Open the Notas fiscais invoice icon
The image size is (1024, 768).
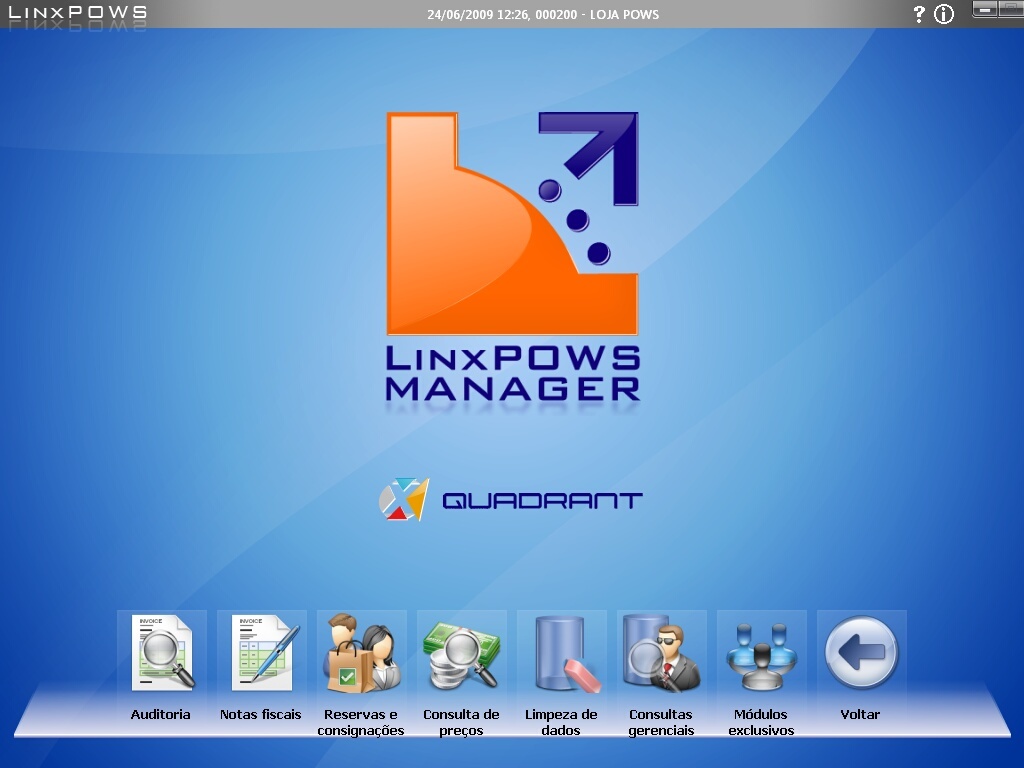(x=264, y=652)
